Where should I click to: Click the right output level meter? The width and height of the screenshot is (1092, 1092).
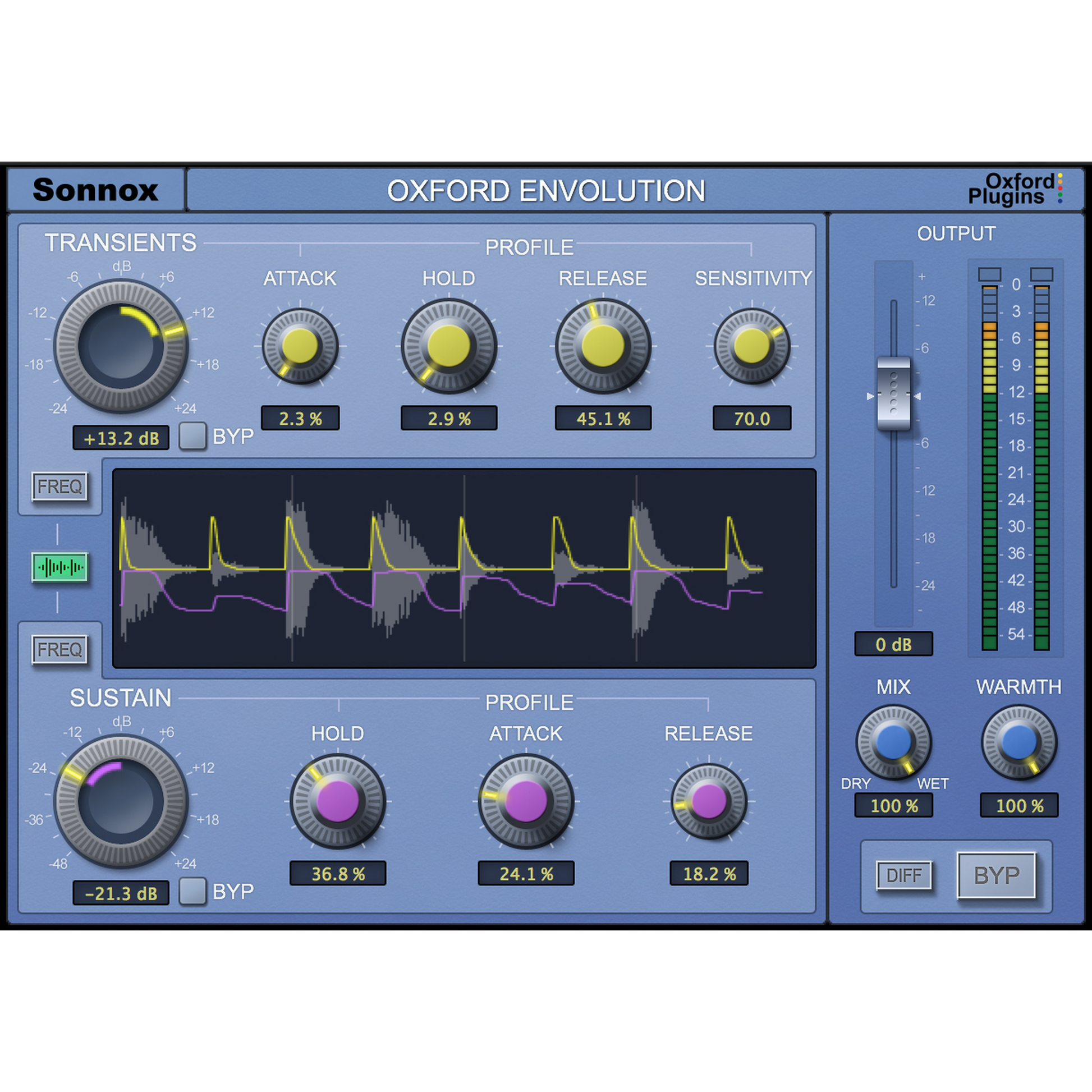1041,467
